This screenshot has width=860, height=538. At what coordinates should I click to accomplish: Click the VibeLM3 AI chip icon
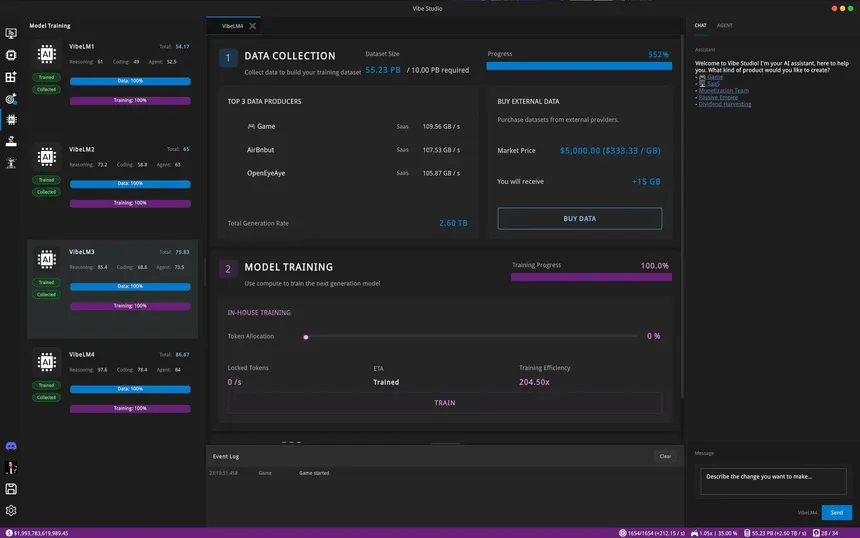47,259
